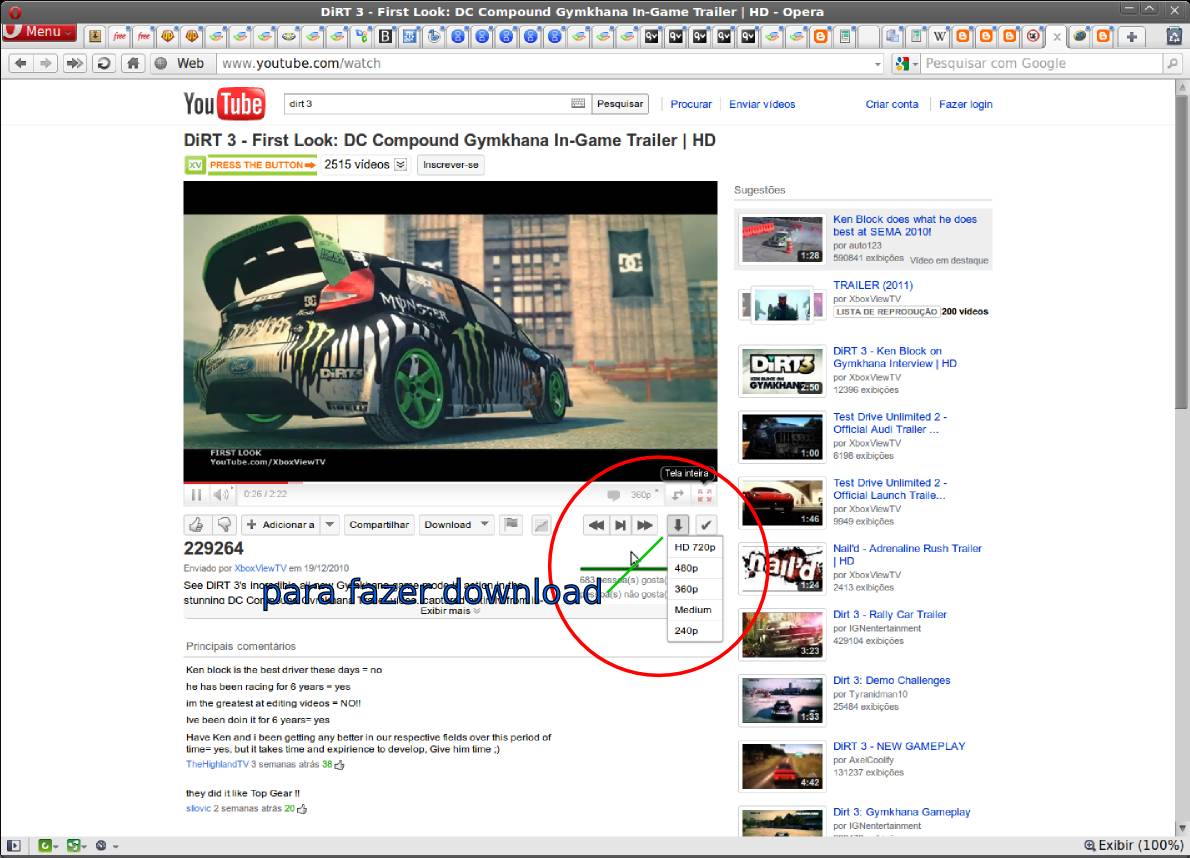The width and height of the screenshot is (1190, 858).
Task: Select 480p from the download menu
Action: coord(694,568)
